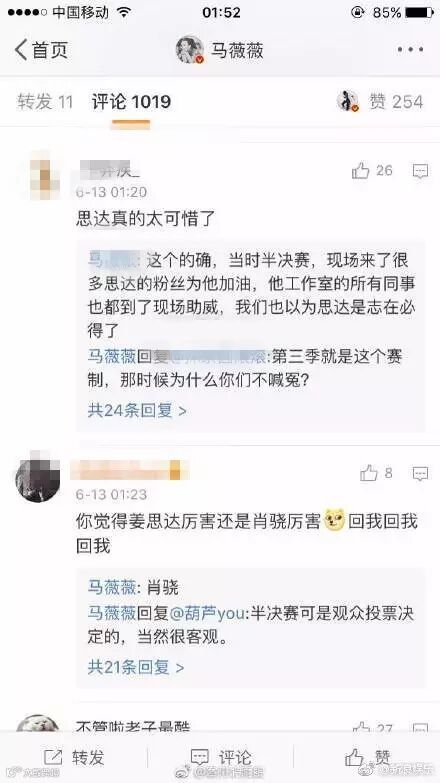Tap 马薇薇 name in 肖骁 reply
440x783 pixels.
click(112, 587)
